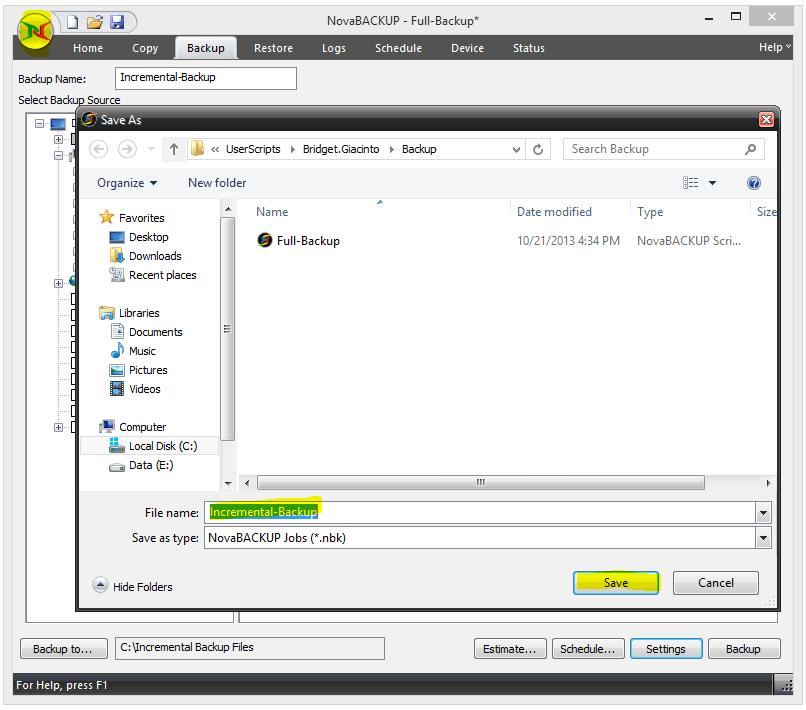Switch to the Schedule tab
The image size is (806, 710).
(x=398, y=48)
